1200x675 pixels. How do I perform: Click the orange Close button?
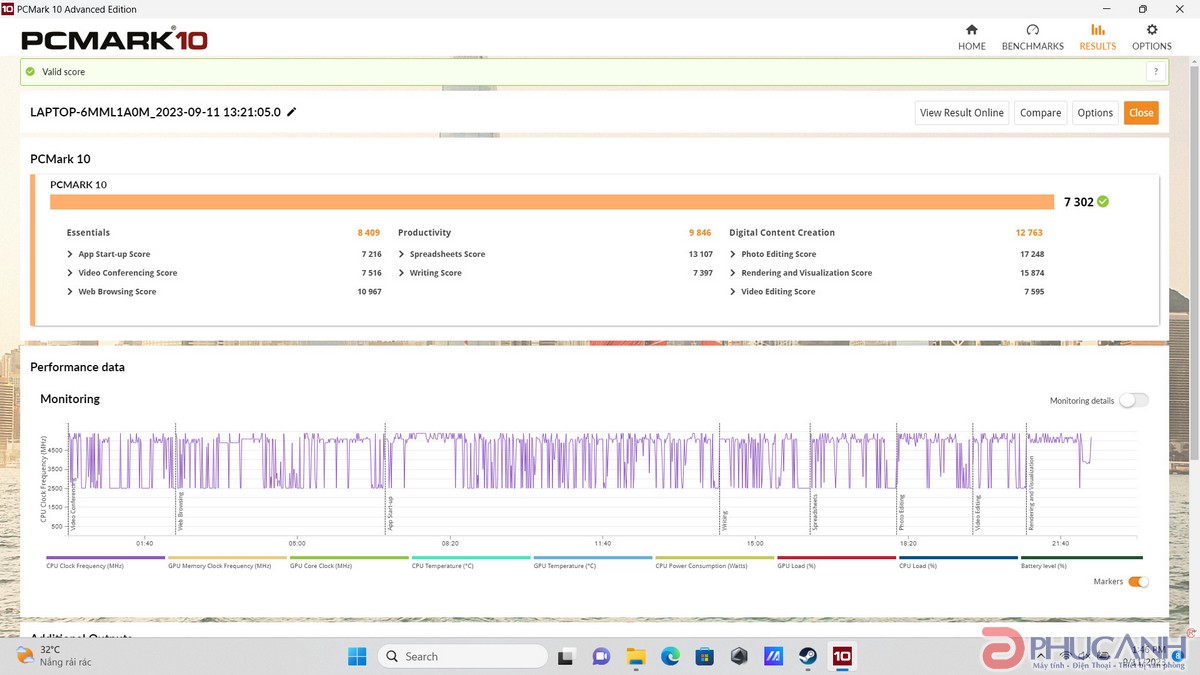click(x=1141, y=113)
